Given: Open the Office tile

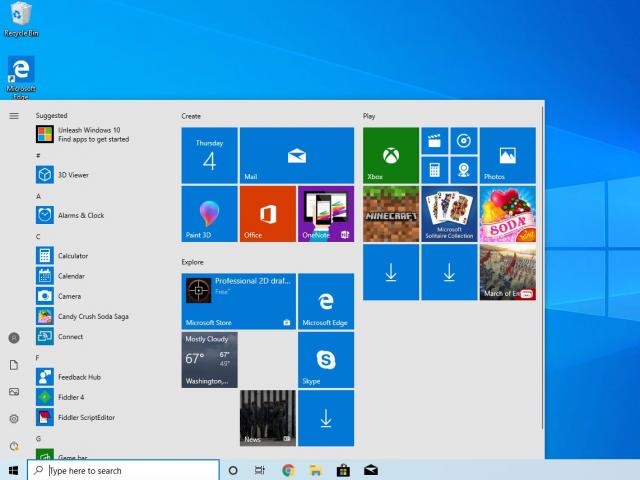Looking at the screenshot, I should (267, 214).
